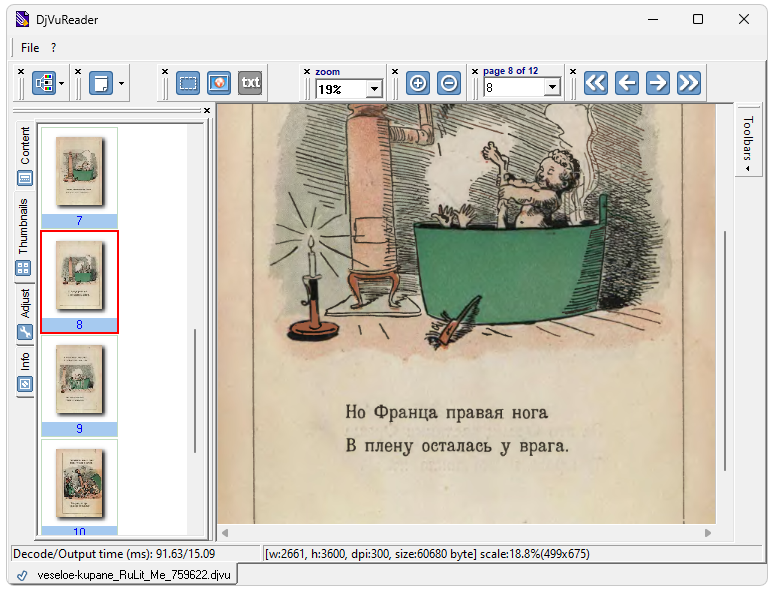Go to the next page arrow
The width and height of the screenshot is (771, 590).
657,83
